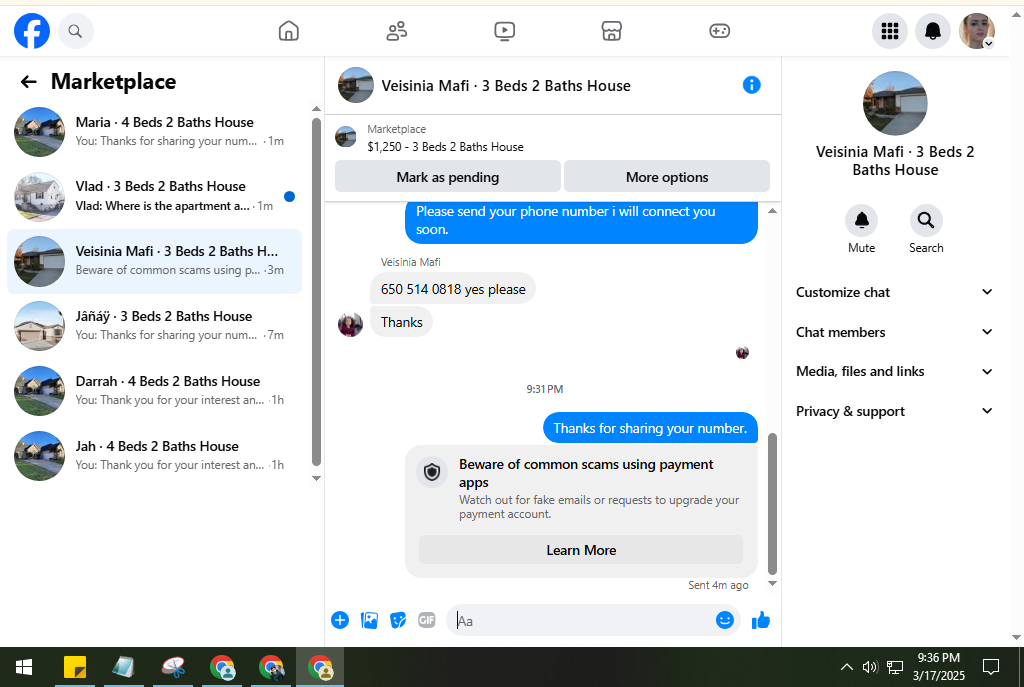Click chat messages scrollbar thumb

pos(772,503)
